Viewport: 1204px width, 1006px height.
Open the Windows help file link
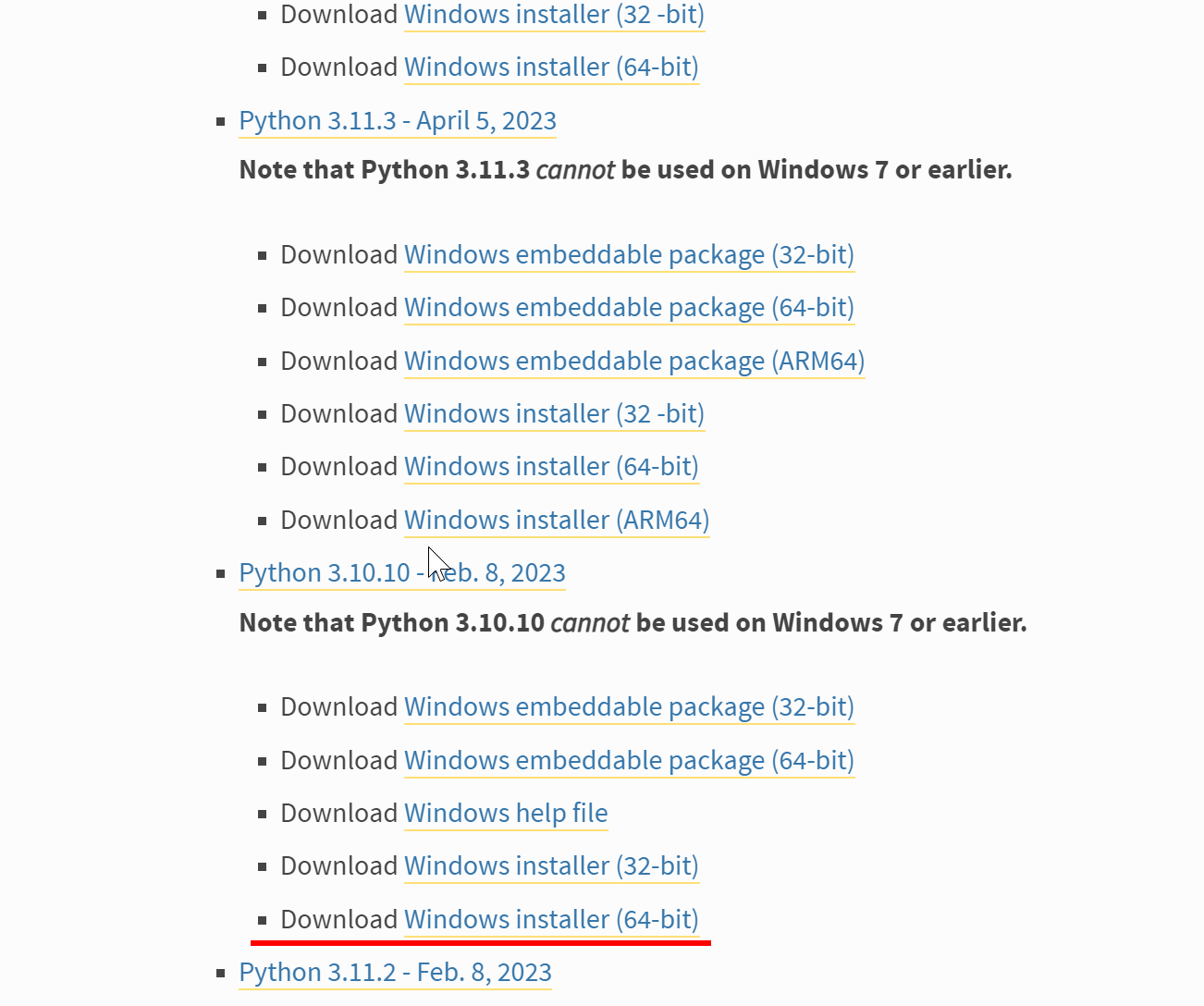506,814
